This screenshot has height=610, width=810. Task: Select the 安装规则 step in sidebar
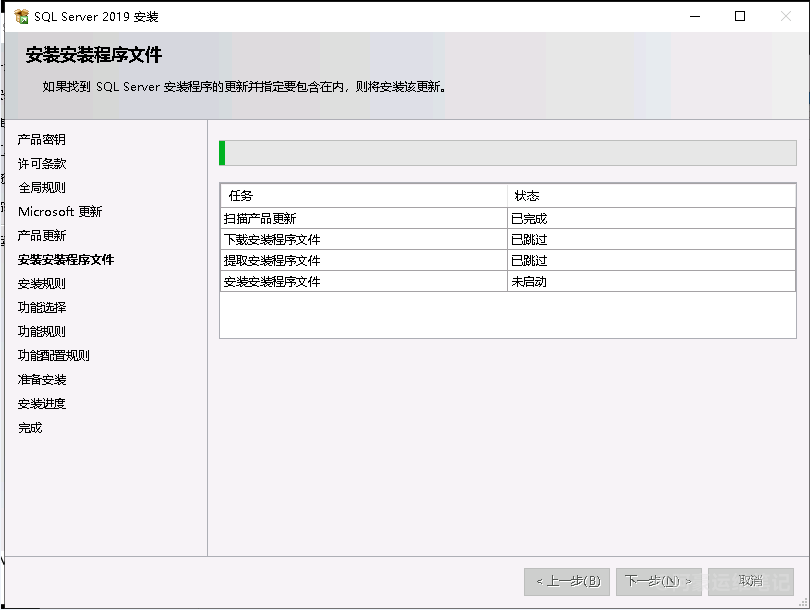[x=41, y=284]
